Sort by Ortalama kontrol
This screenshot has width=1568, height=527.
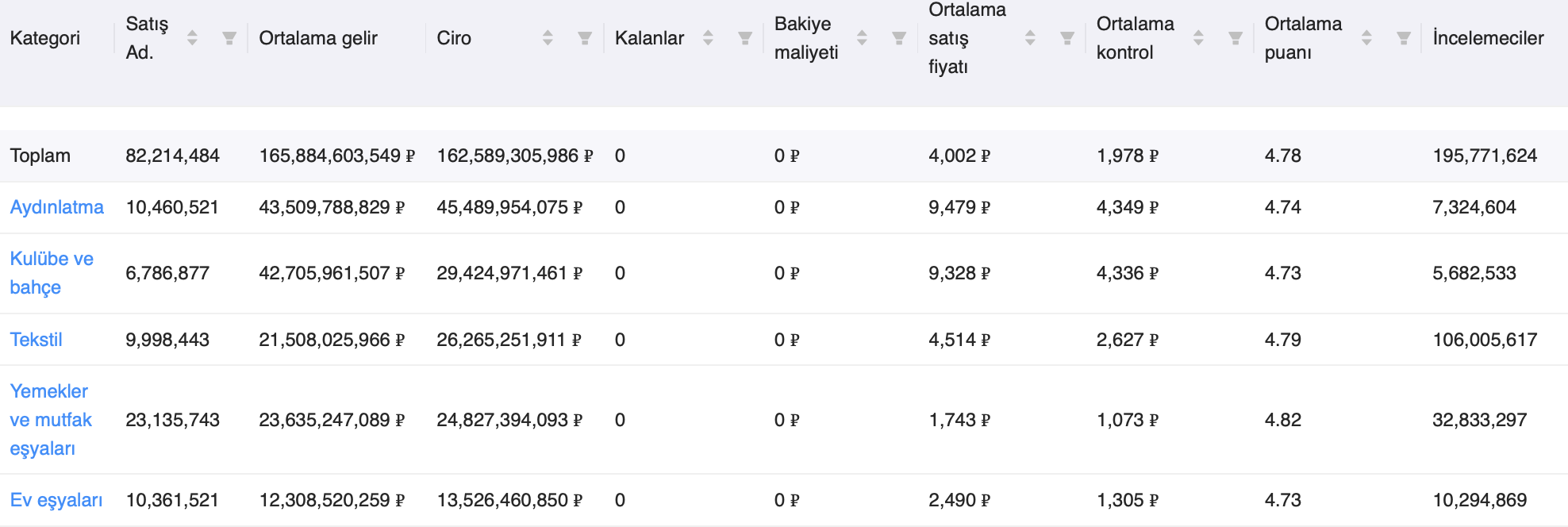point(1198,38)
